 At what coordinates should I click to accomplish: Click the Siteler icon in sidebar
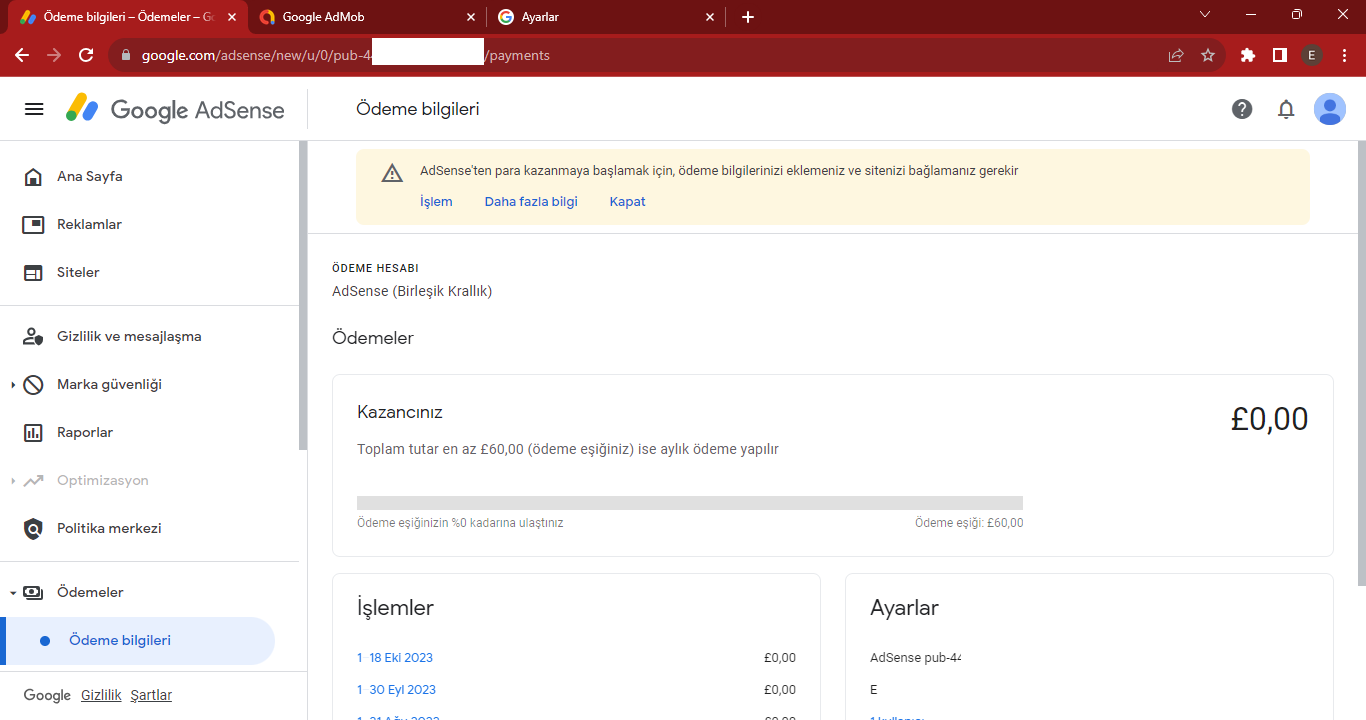coord(33,273)
